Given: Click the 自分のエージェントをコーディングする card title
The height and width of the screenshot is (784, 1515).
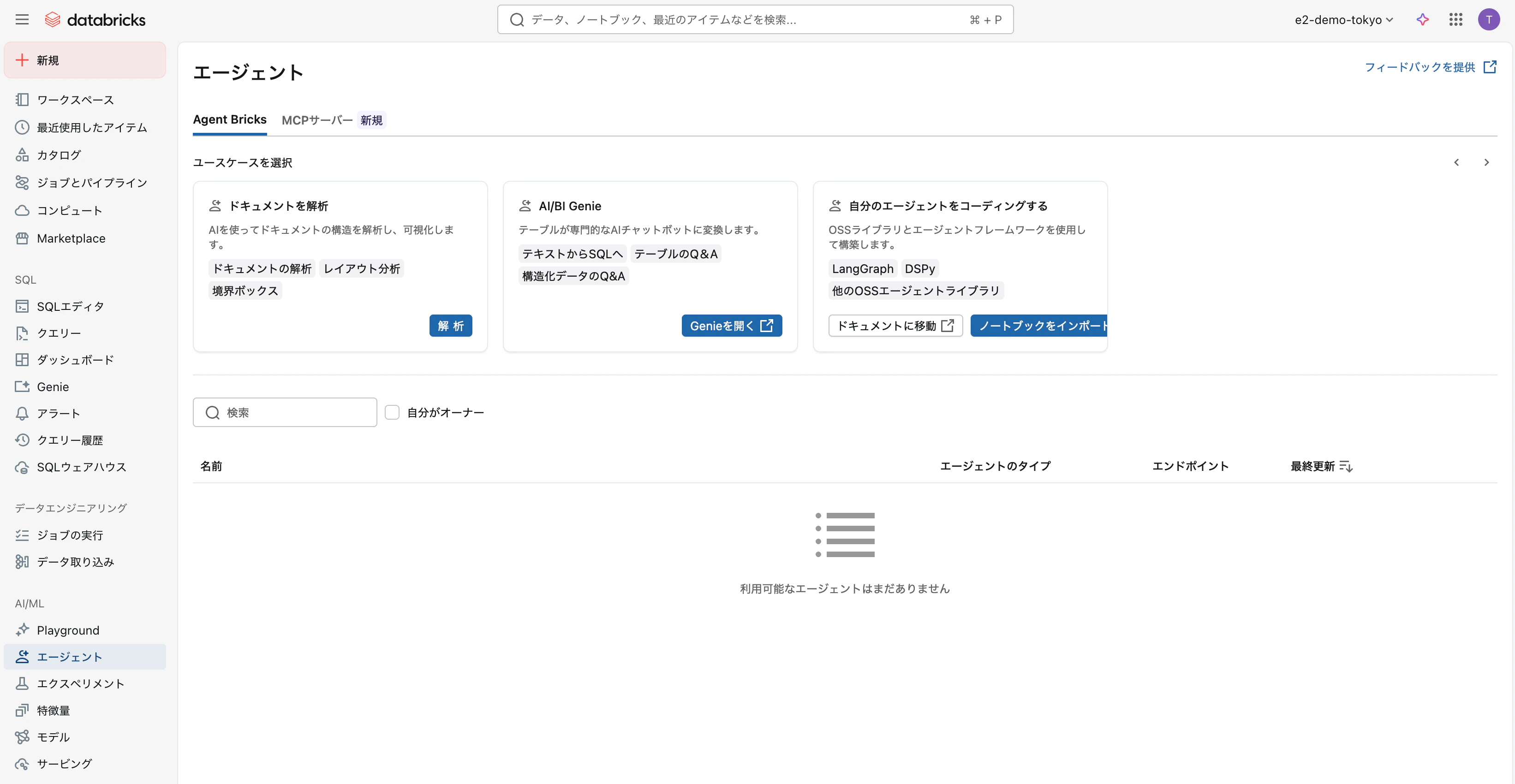Looking at the screenshot, I should tap(948, 206).
